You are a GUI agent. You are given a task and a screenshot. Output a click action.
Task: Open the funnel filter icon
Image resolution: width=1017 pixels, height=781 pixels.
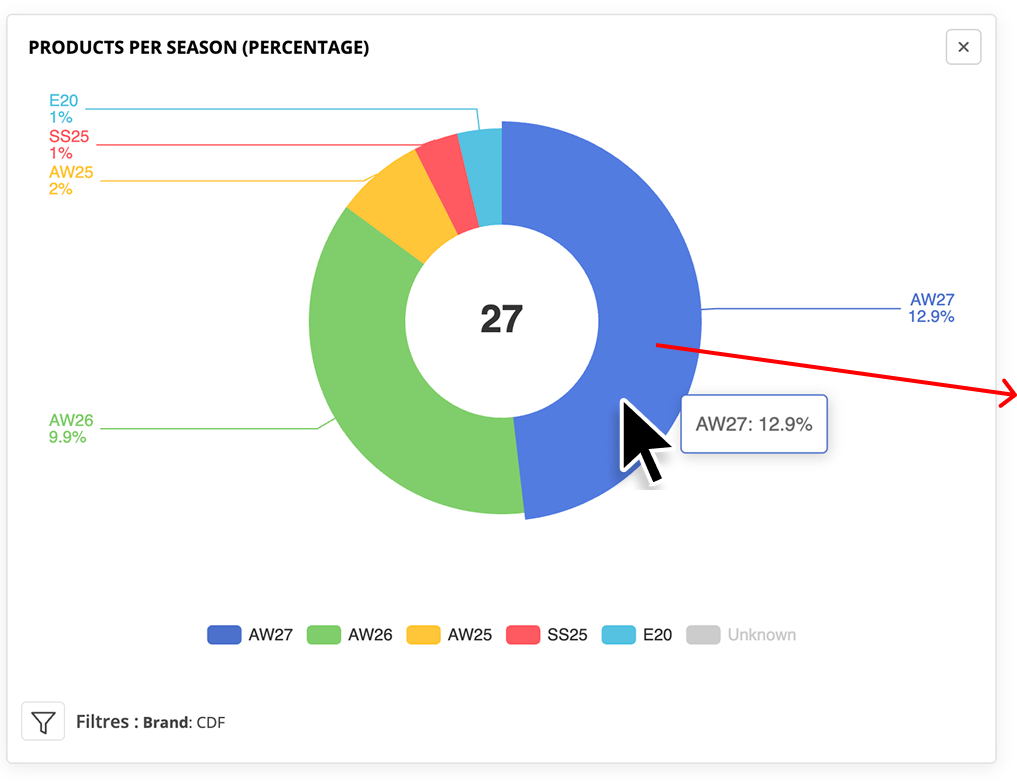tap(43, 721)
